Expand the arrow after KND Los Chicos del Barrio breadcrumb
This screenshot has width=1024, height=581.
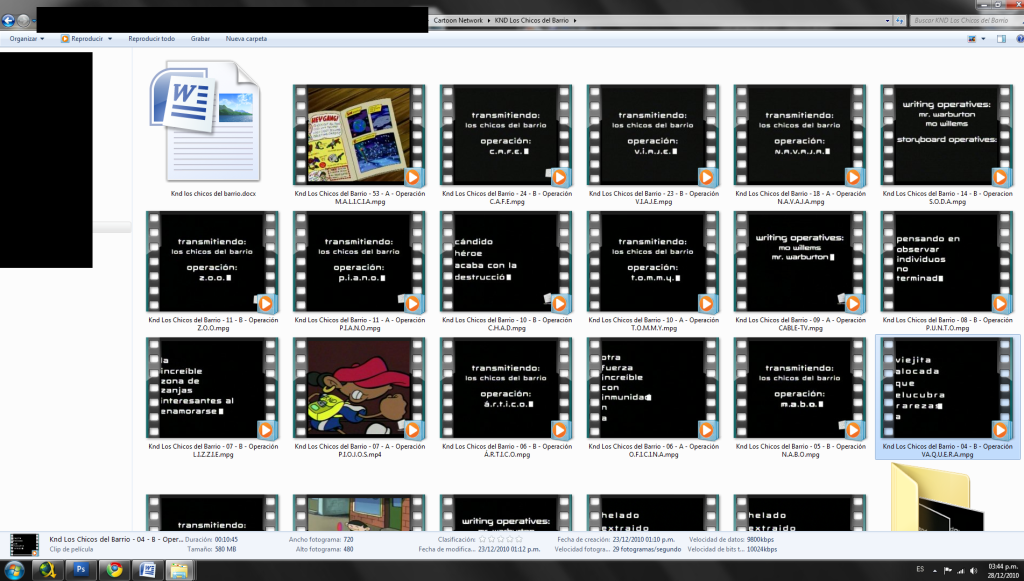575,20
